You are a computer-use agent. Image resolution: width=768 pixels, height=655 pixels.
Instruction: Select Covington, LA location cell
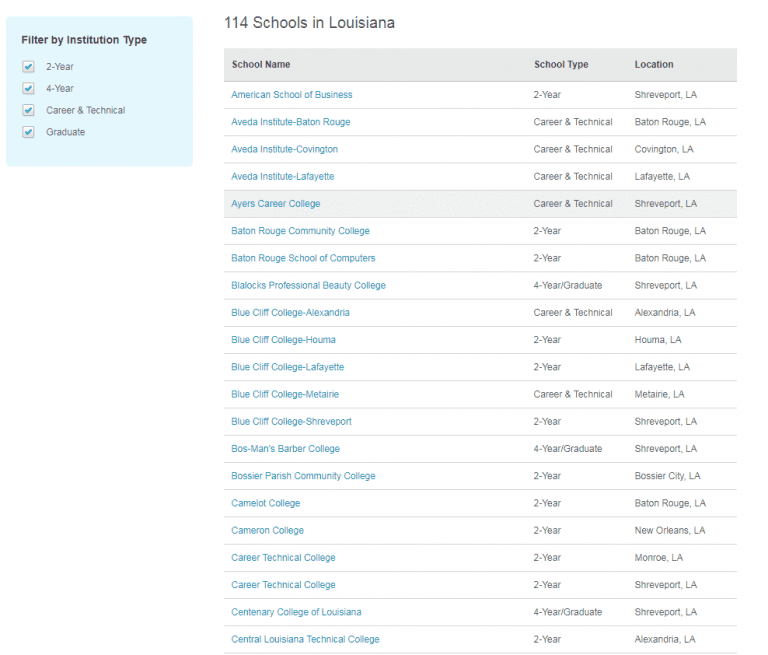coord(664,149)
